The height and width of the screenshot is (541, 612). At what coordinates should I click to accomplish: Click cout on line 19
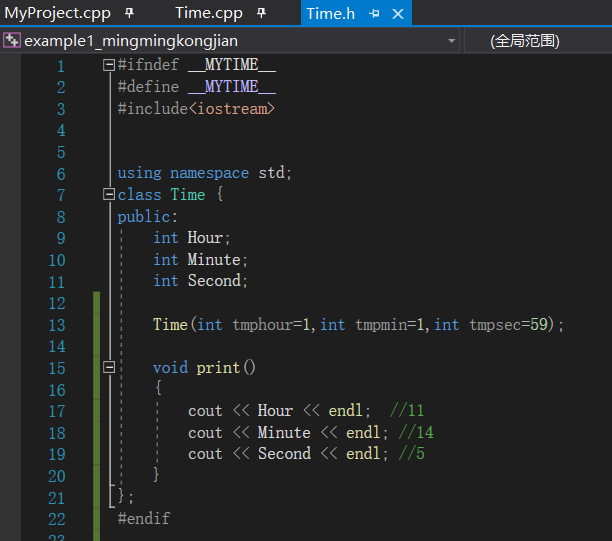[x=205, y=454]
